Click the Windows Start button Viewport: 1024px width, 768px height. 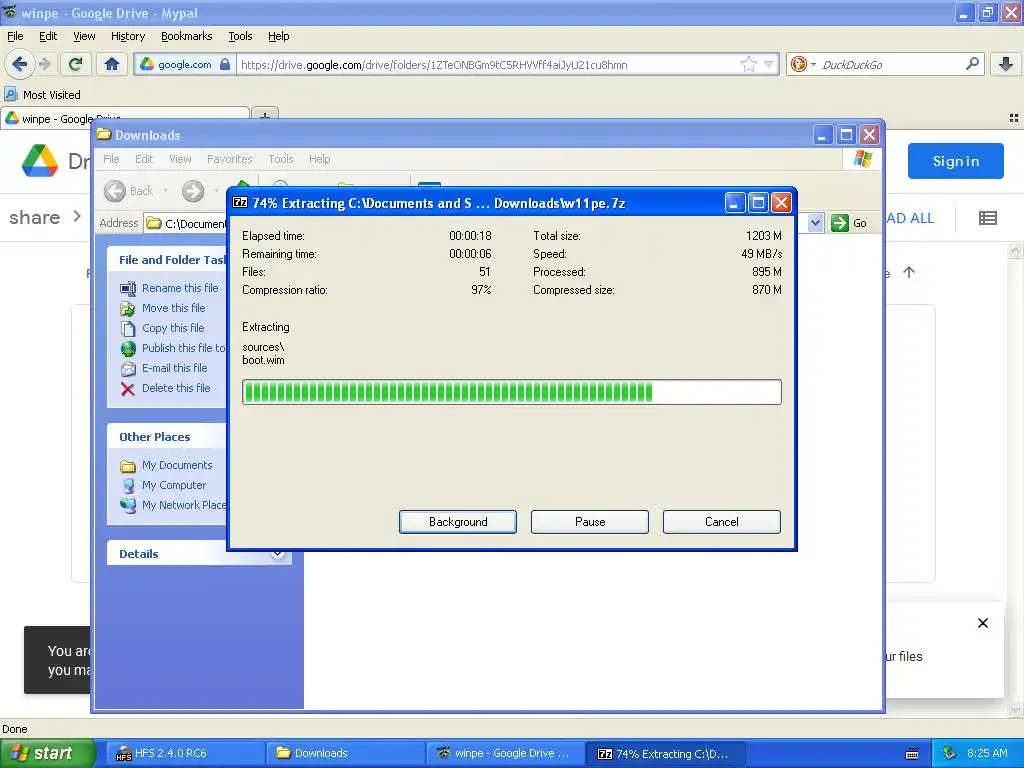pos(47,753)
